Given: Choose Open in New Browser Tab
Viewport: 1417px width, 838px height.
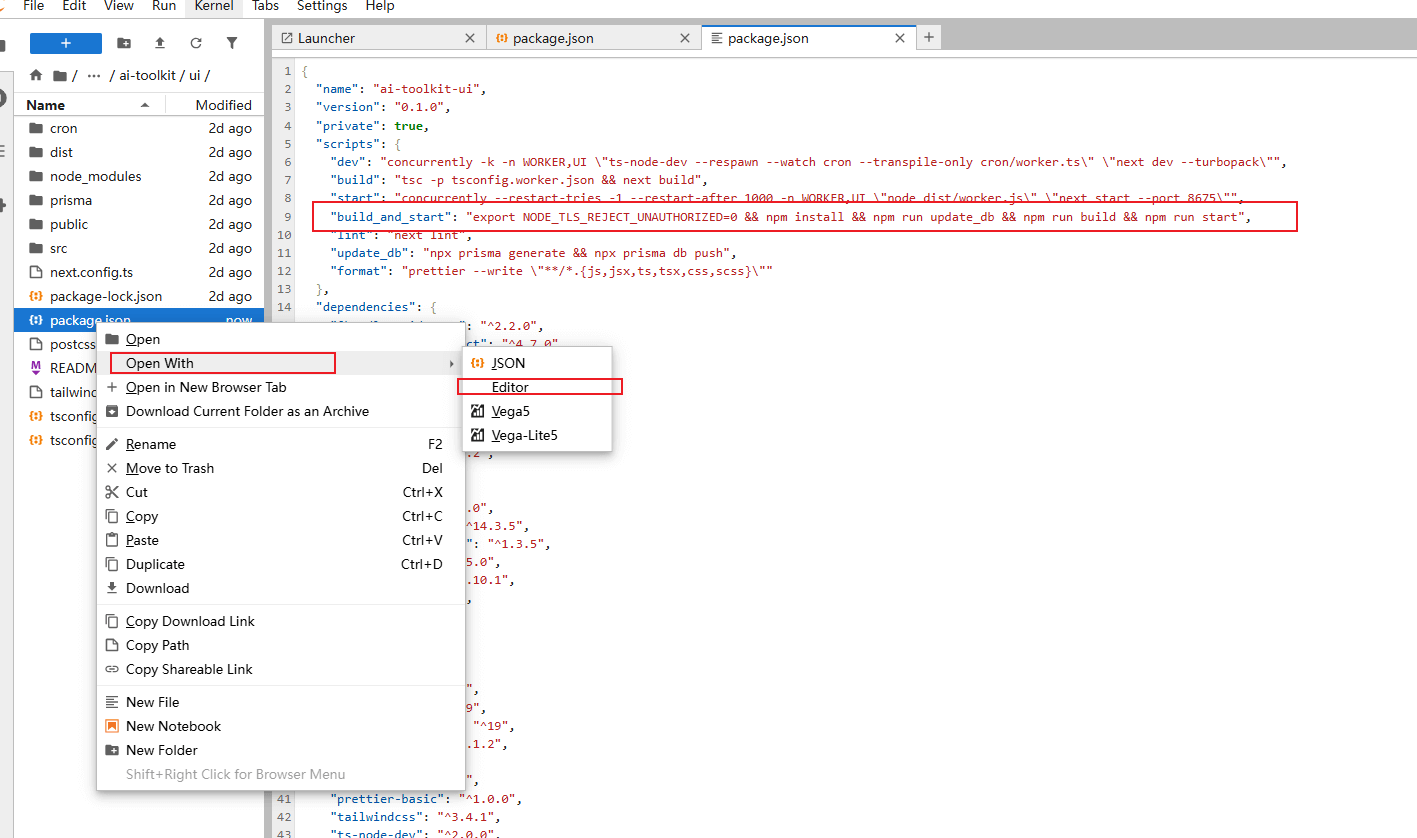Looking at the screenshot, I should [x=281, y=387].
